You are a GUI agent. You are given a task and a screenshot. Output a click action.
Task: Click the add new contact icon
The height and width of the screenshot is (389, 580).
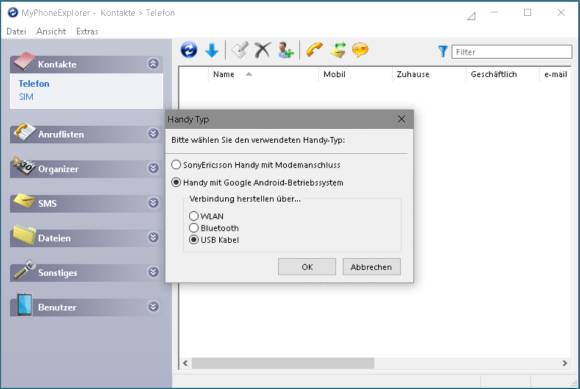pos(286,50)
